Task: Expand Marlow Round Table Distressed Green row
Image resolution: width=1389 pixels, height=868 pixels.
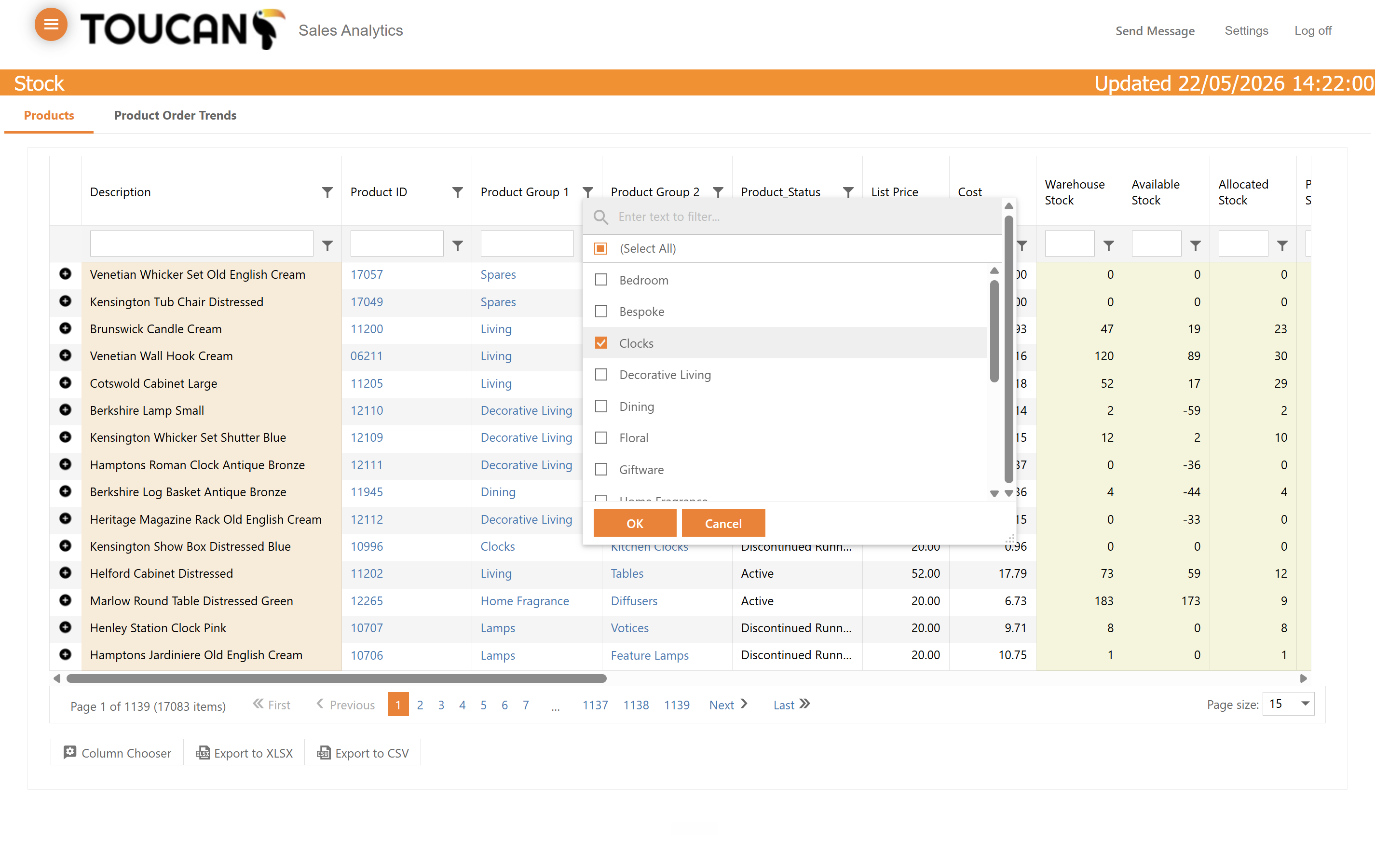Action: [66, 600]
